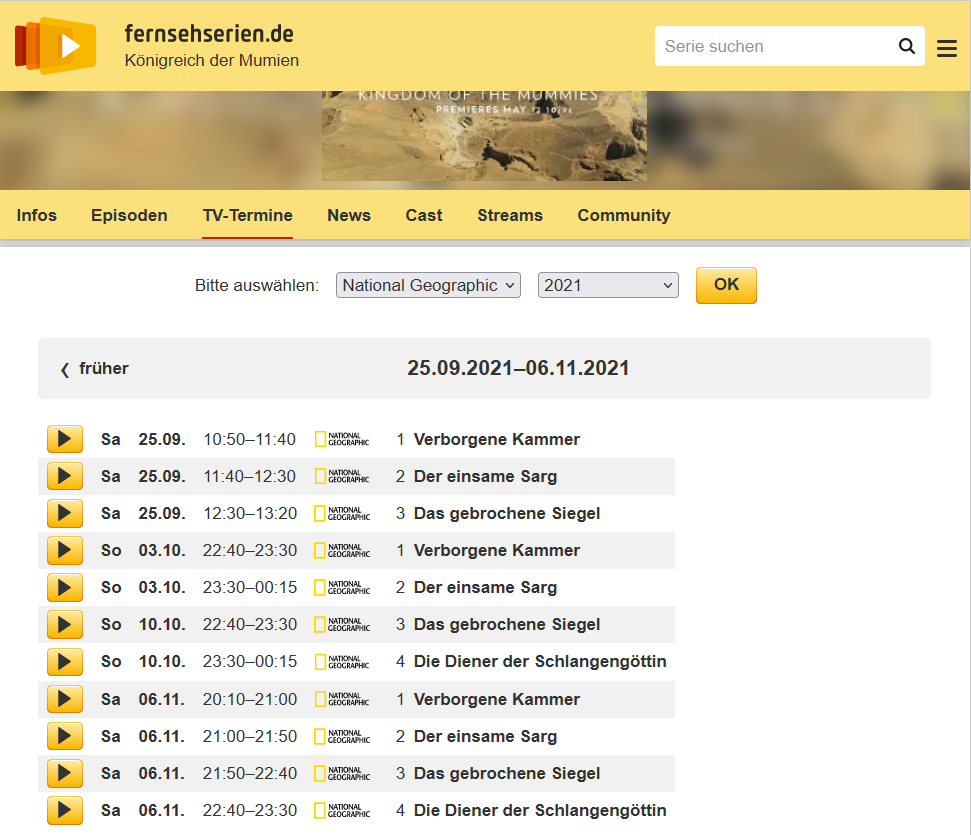Screen dimensions: 971x835
Task: Go to earlier dates via früher
Action: (95, 369)
